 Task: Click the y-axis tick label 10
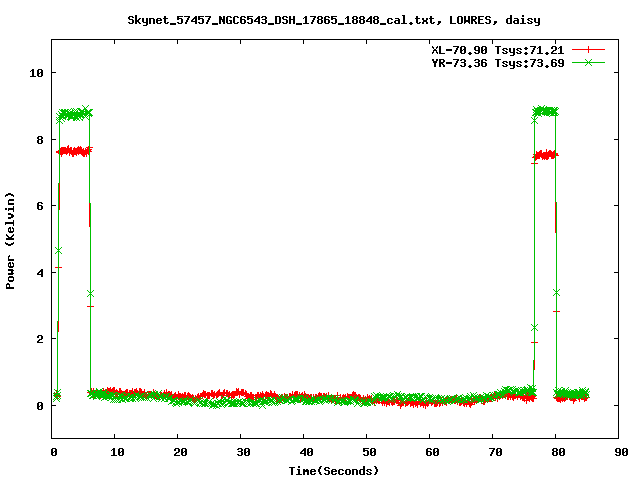tap(36, 73)
